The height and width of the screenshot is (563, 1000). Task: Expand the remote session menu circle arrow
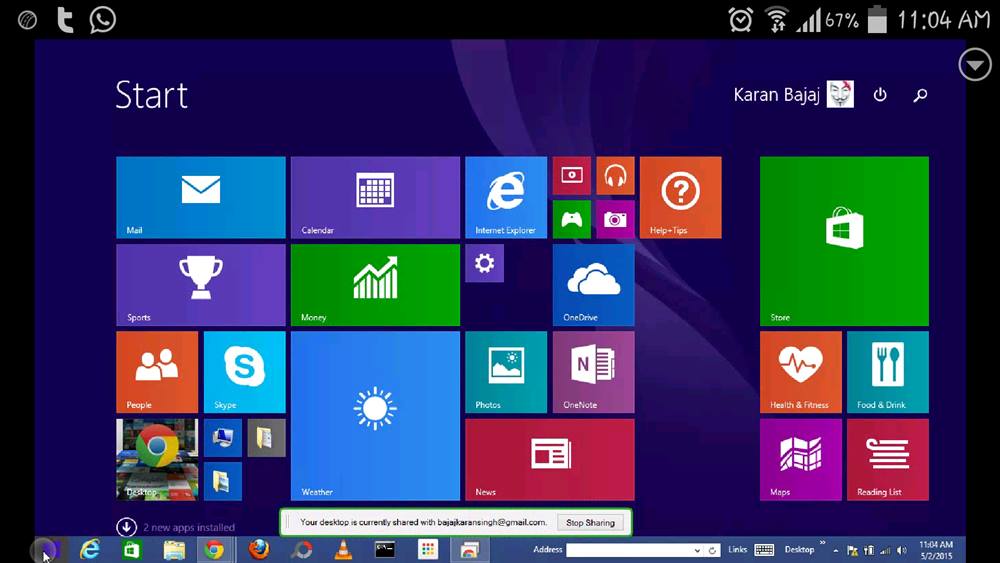pos(975,65)
